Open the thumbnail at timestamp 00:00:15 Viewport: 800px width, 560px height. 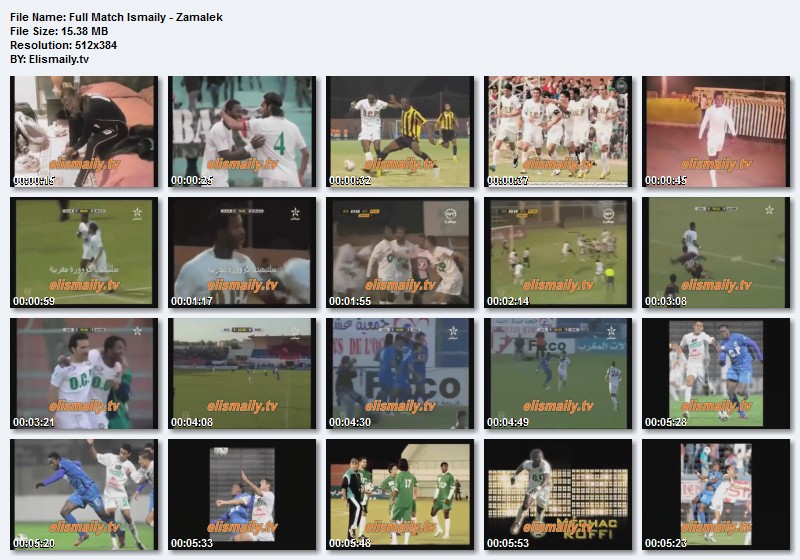click(83, 132)
